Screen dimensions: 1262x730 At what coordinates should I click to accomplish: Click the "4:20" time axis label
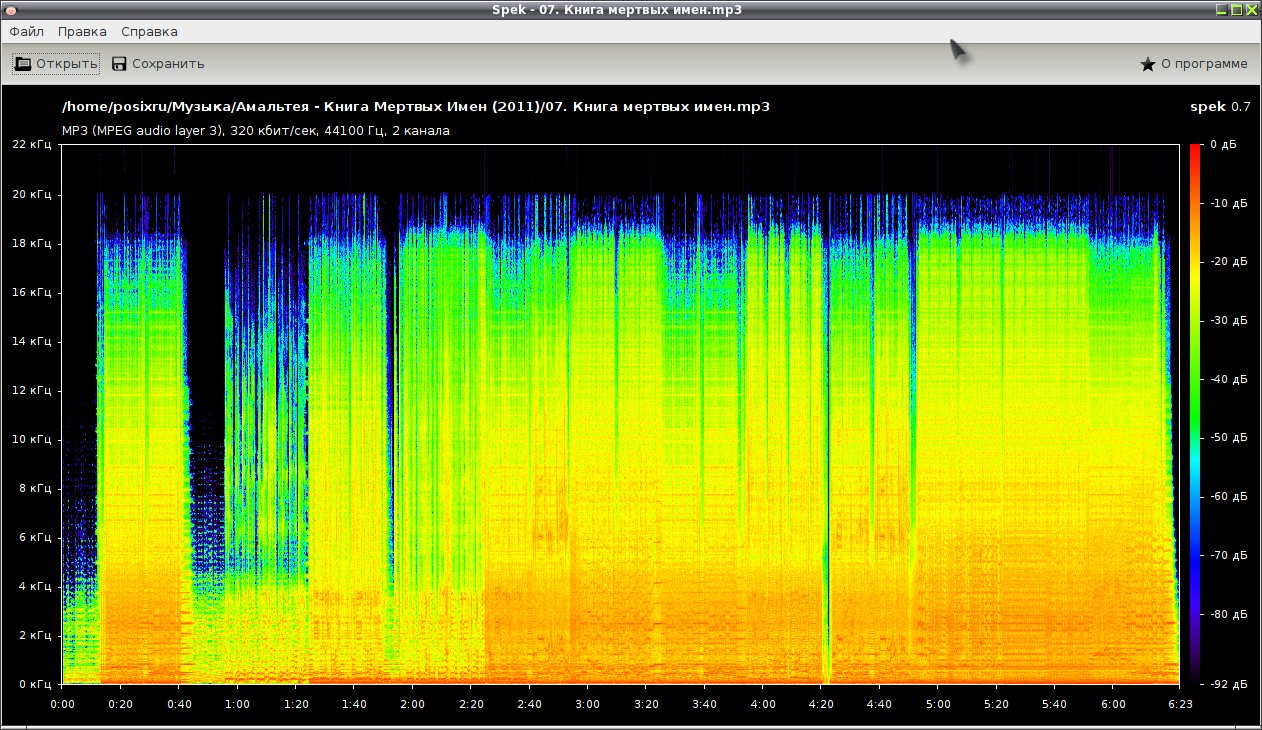821,704
